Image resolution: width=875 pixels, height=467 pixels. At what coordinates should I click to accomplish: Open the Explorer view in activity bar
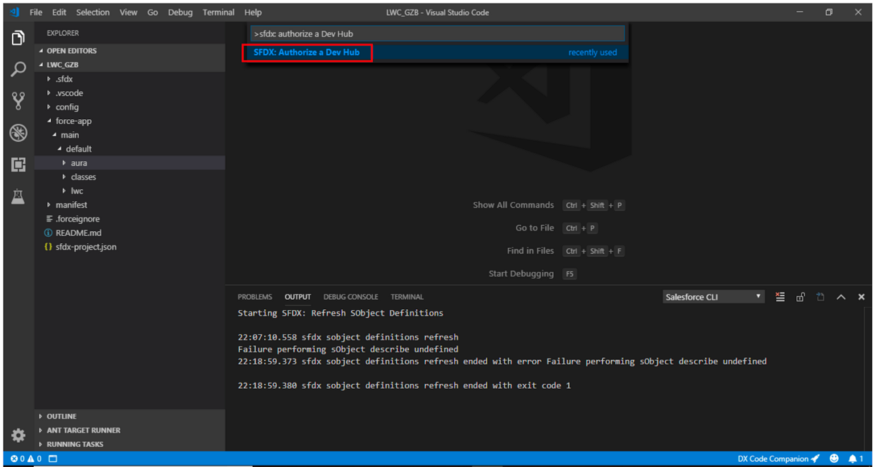pyautogui.click(x=18, y=38)
